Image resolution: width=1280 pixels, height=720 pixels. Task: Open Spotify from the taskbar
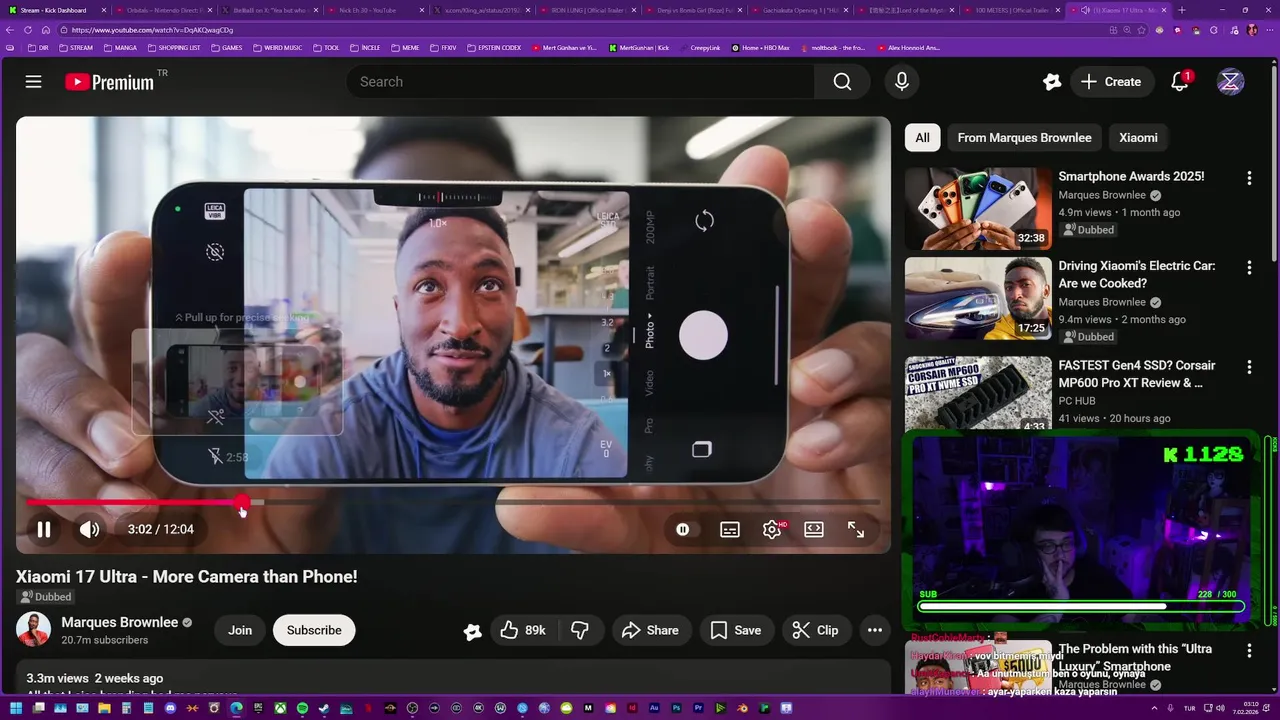click(x=302, y=709)
